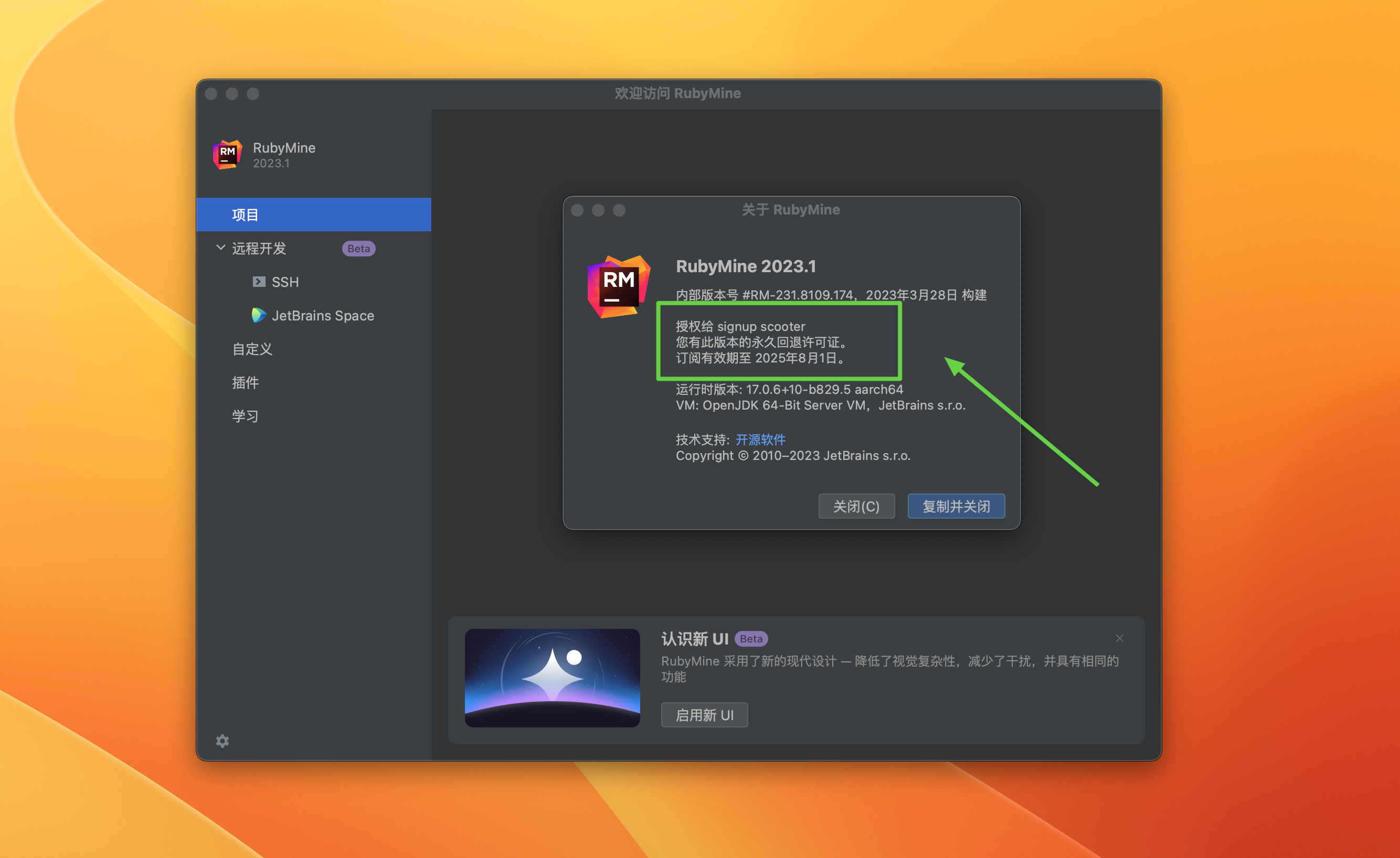Open the 自定义 section

pos(252,349)
